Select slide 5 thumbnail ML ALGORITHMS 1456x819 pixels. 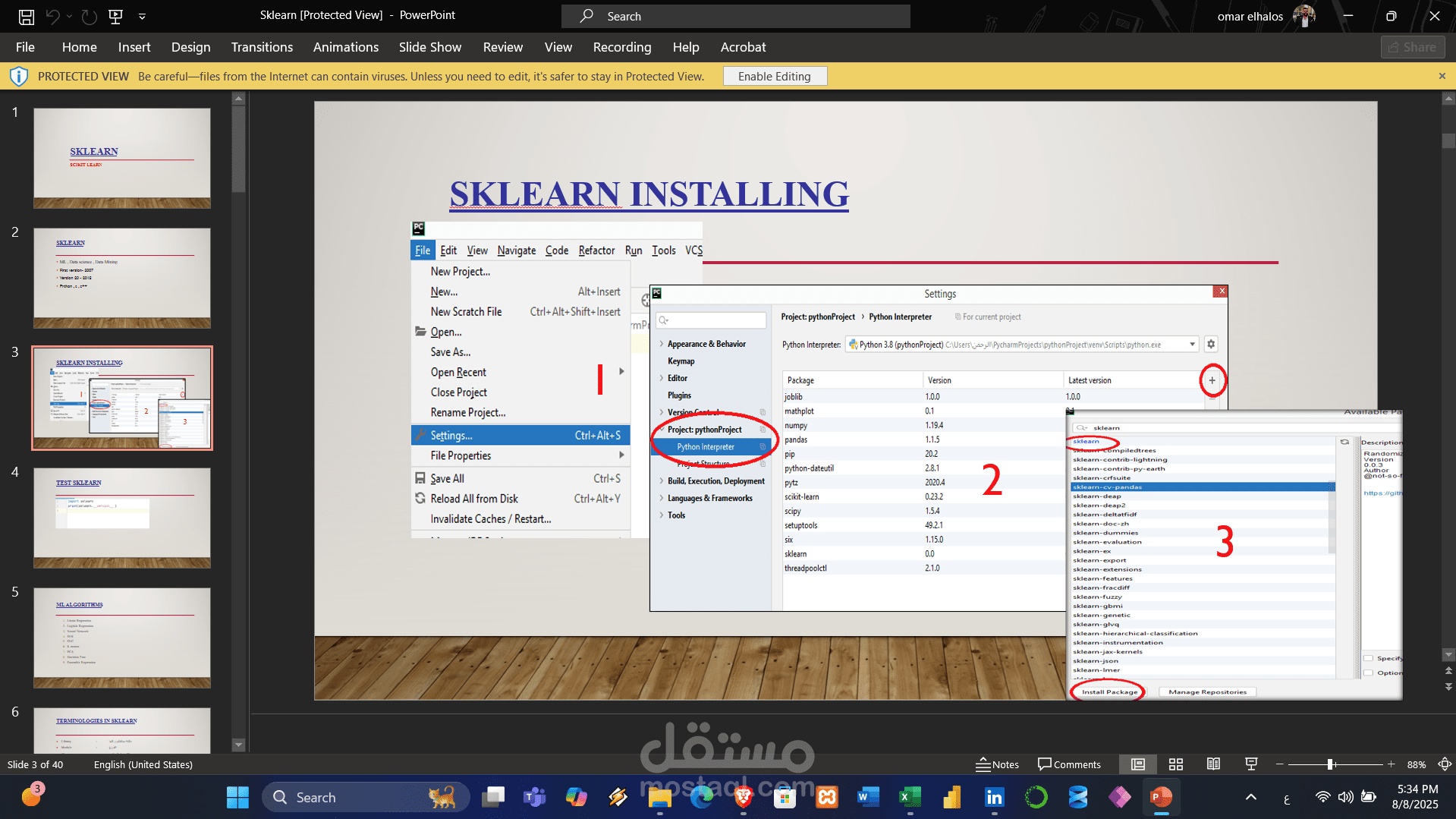[122, 638]
